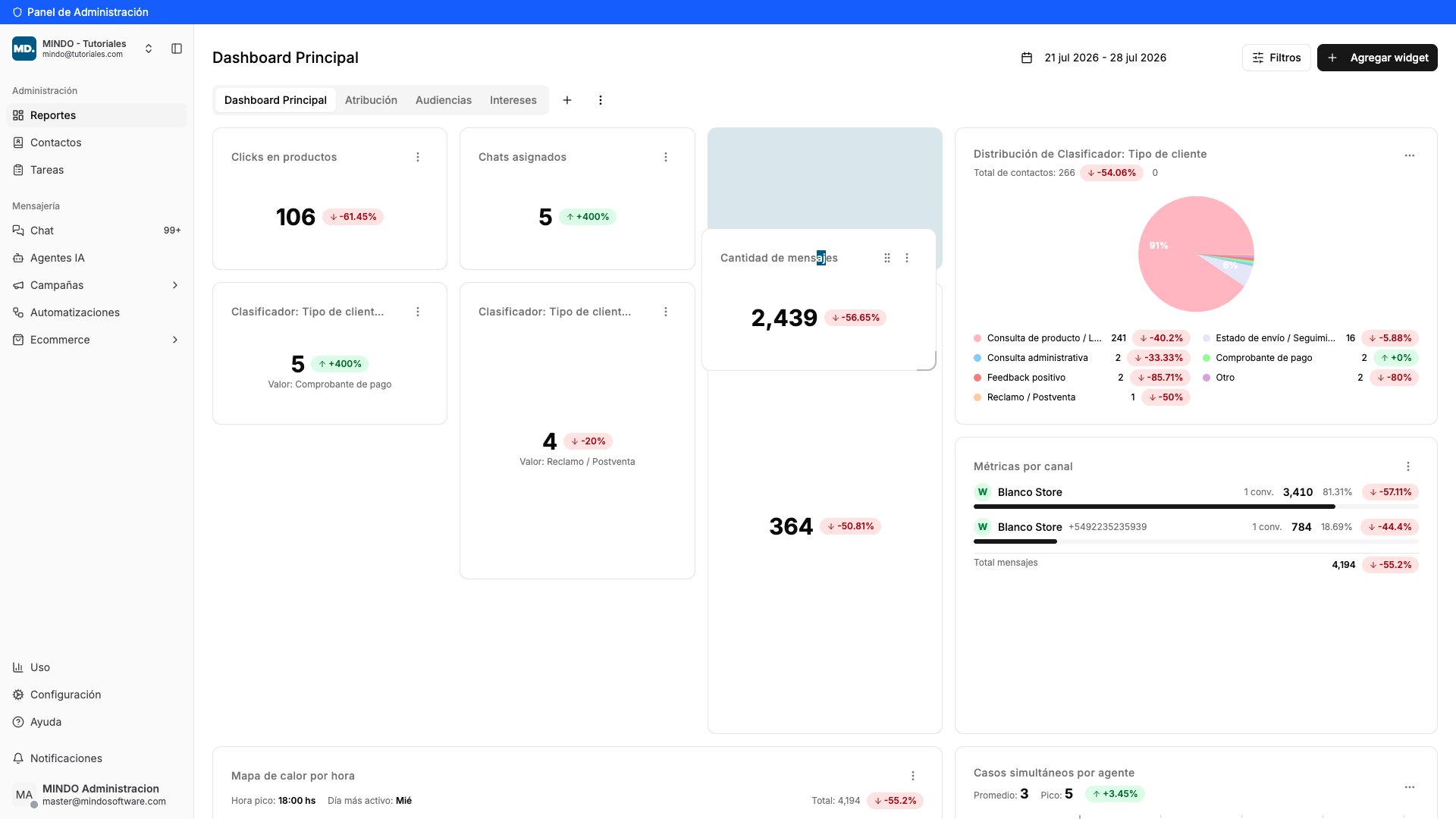Click the Hora pico 18:00 hs label

273,801
